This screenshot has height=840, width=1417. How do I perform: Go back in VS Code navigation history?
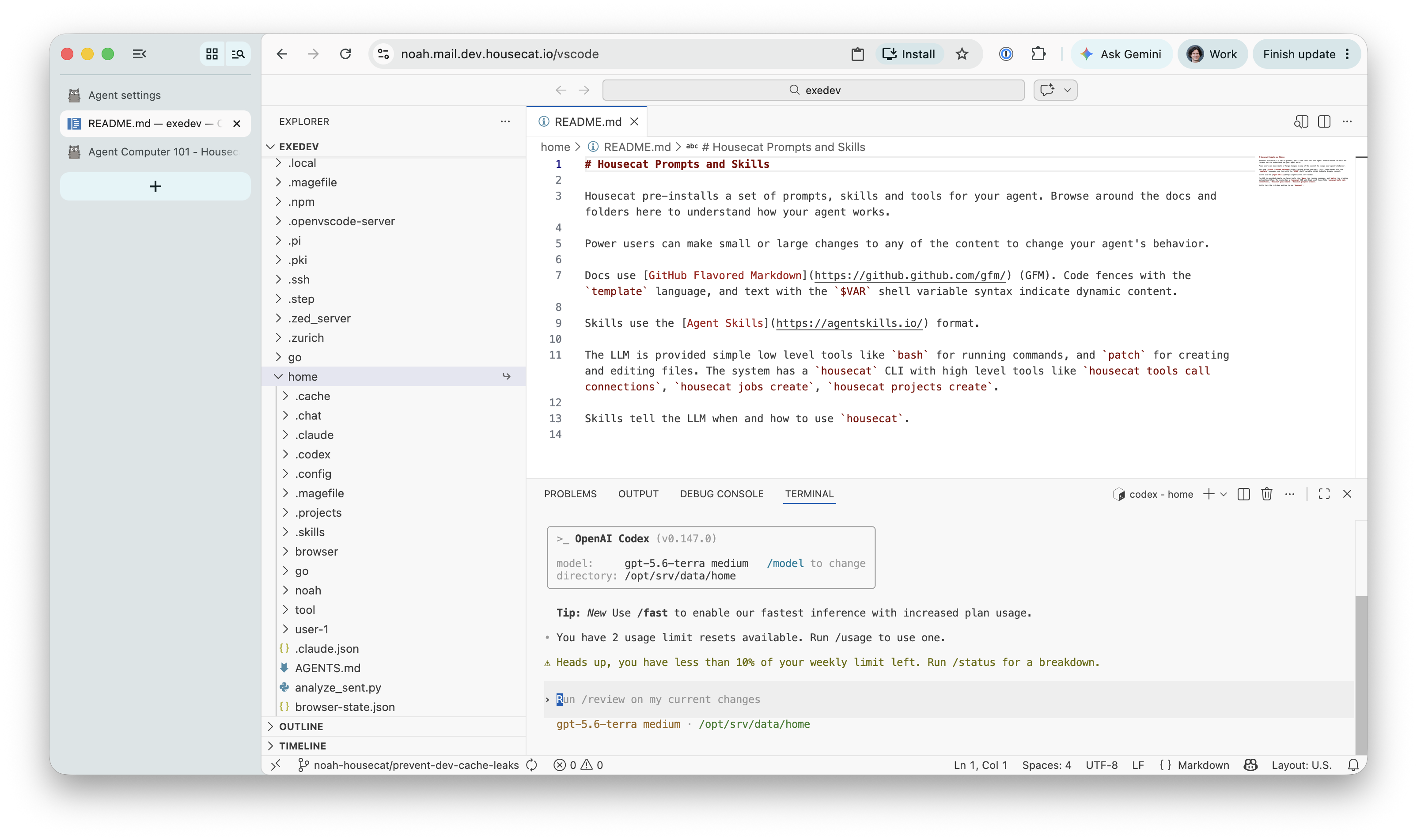click(561, 90)
